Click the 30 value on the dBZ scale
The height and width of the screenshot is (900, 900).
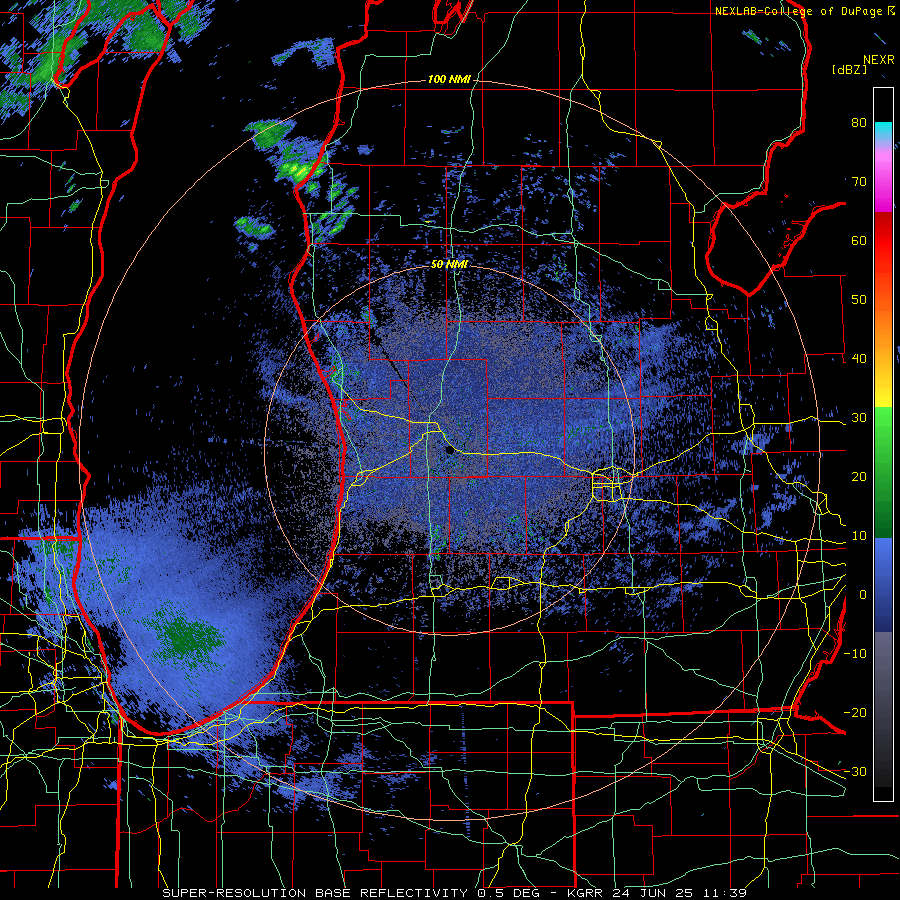click(x=859, y=418)
